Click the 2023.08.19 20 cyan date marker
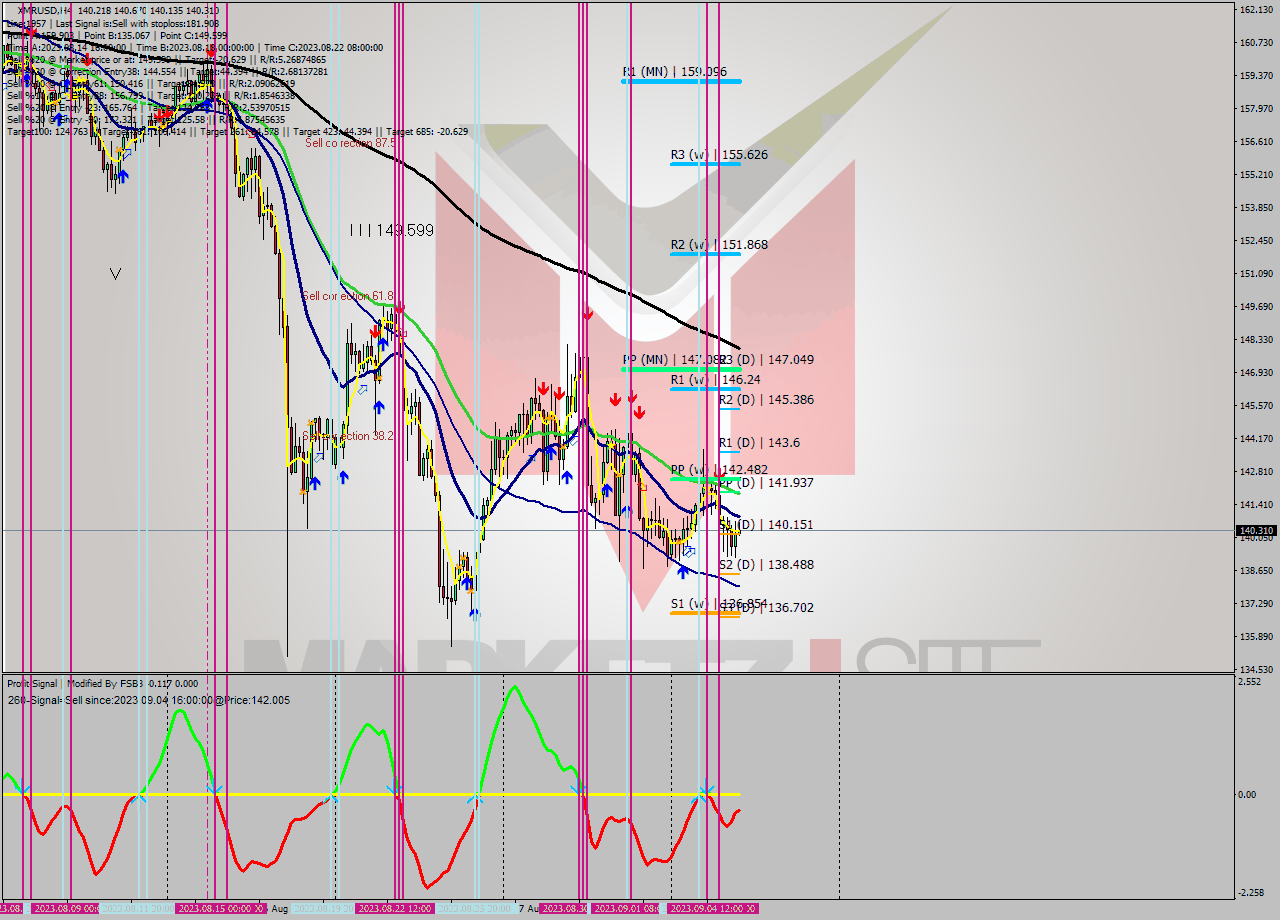This screenshot has height=920, width=1280. point(322,909)
